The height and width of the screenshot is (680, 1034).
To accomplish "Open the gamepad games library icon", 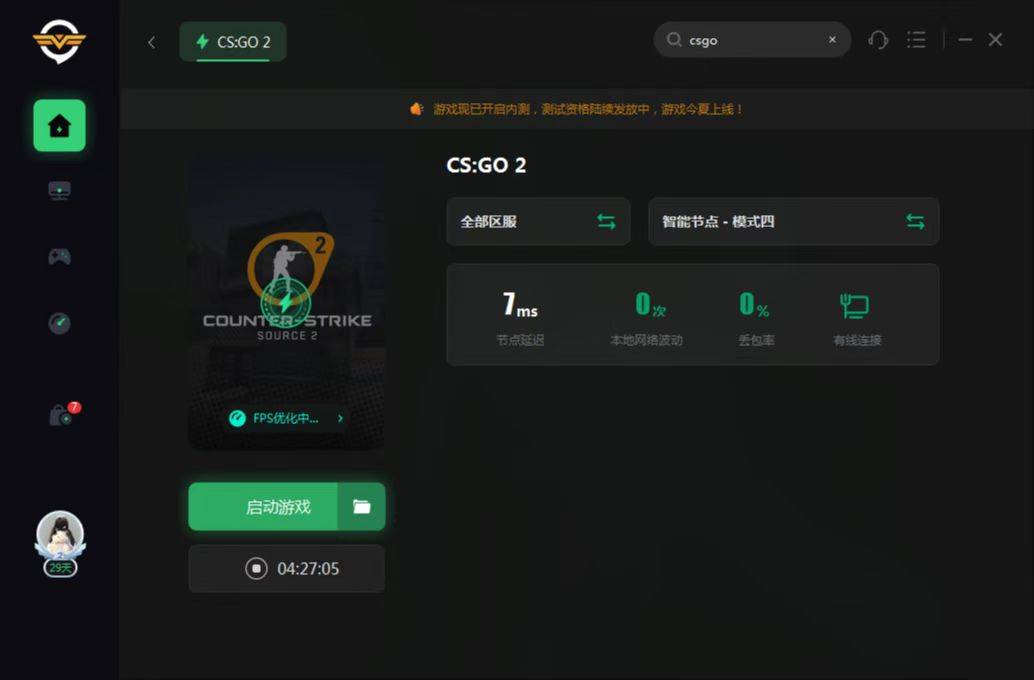I will 59,256.
